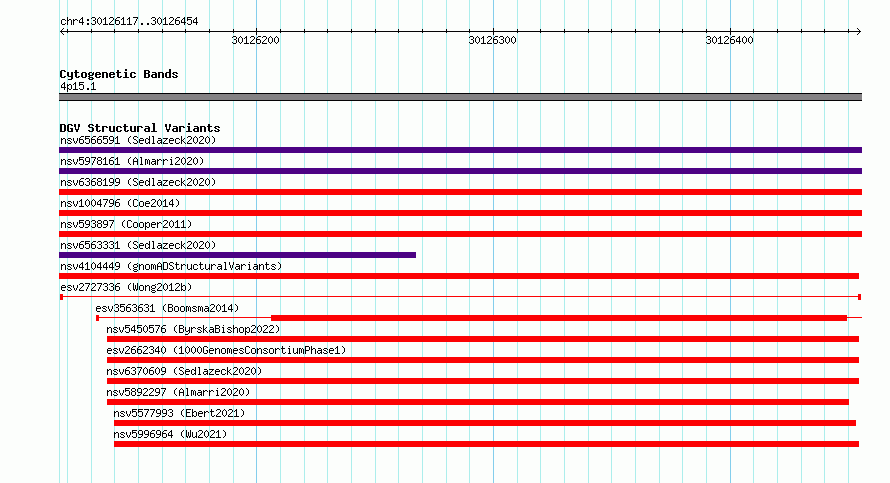890x483 pixels.
Task: Click the thick red bar for esv3563631
Action: pyautogui.click(x=559, y=318)
